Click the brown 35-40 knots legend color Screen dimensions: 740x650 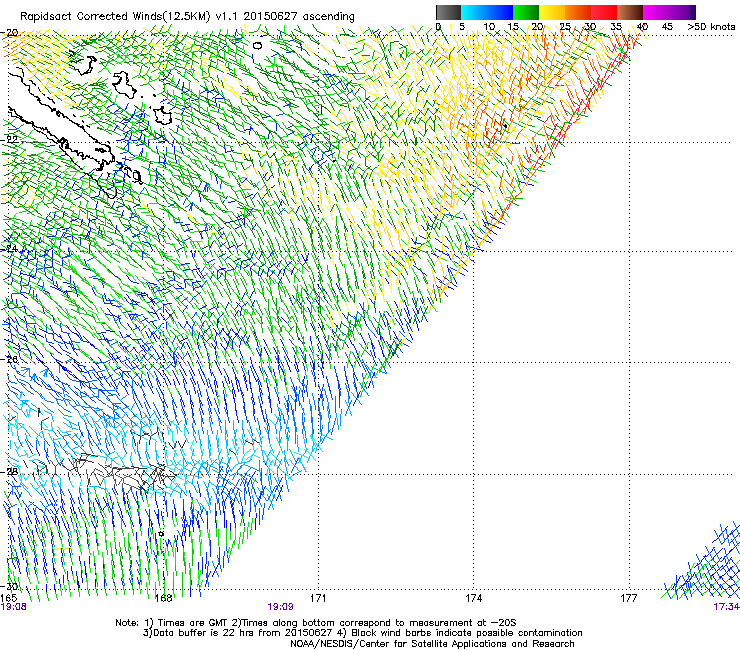[x=630, y=12]
